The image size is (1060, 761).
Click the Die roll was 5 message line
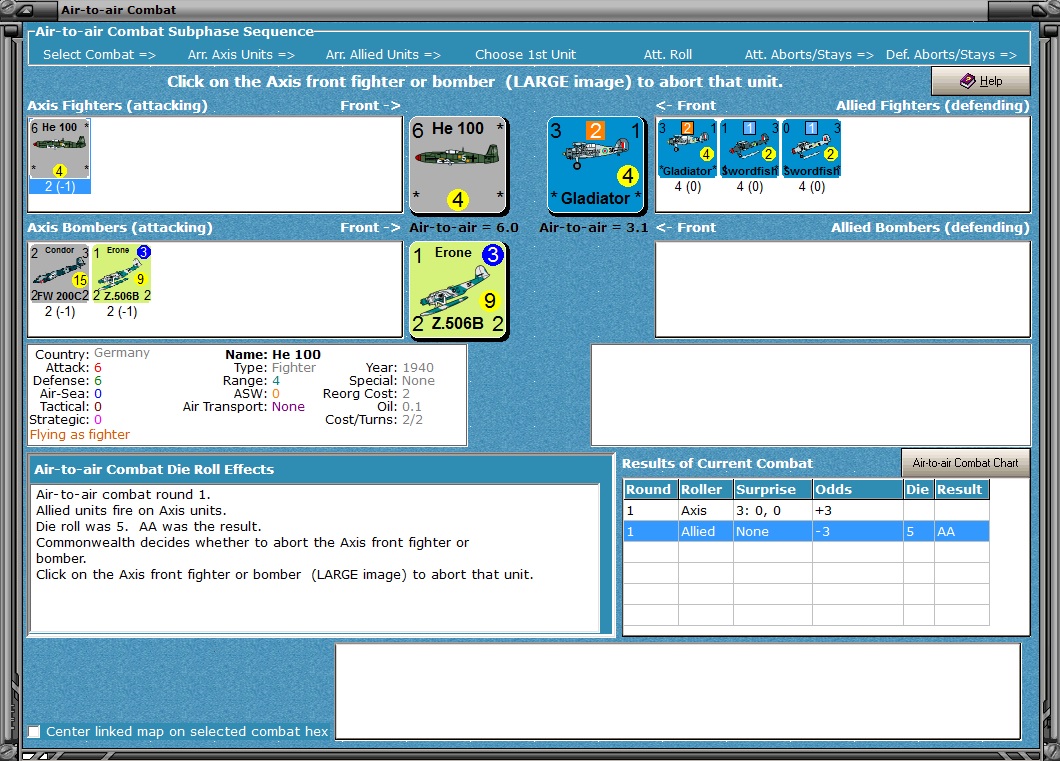tap(149, 526)
